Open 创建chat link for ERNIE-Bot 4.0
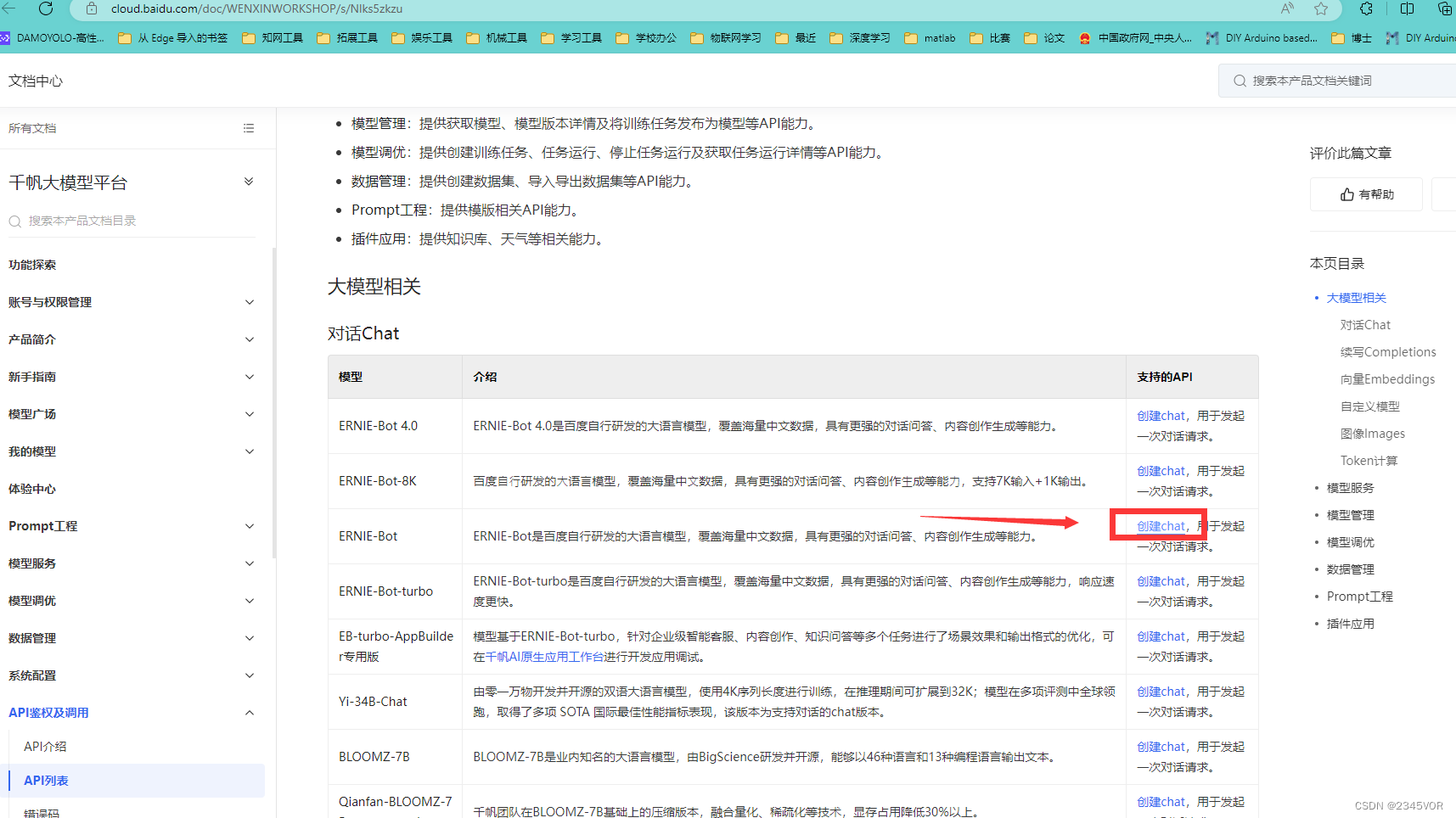This screenshot has height=818, width=1456. click(1161, 416)
